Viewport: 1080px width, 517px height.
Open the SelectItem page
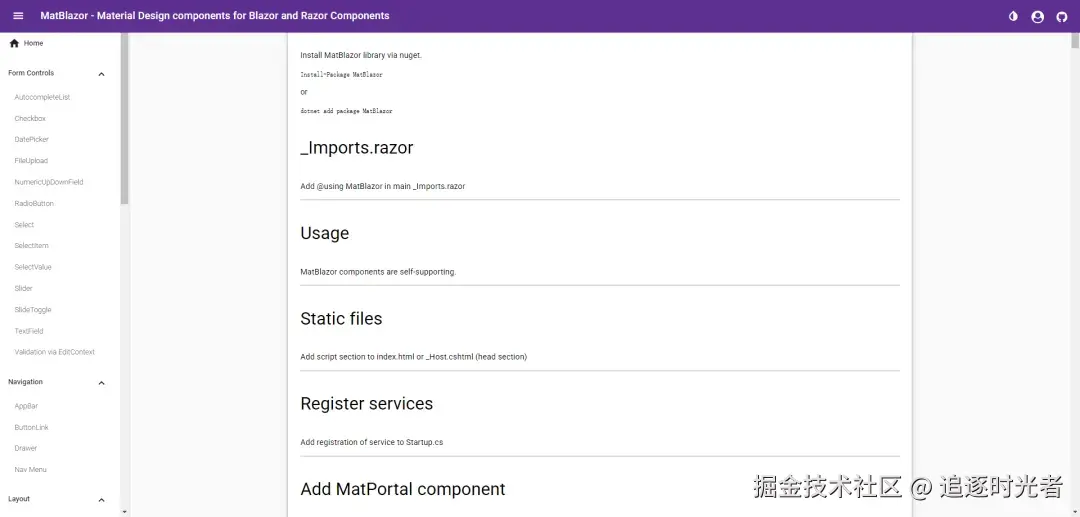coord(31,246)
